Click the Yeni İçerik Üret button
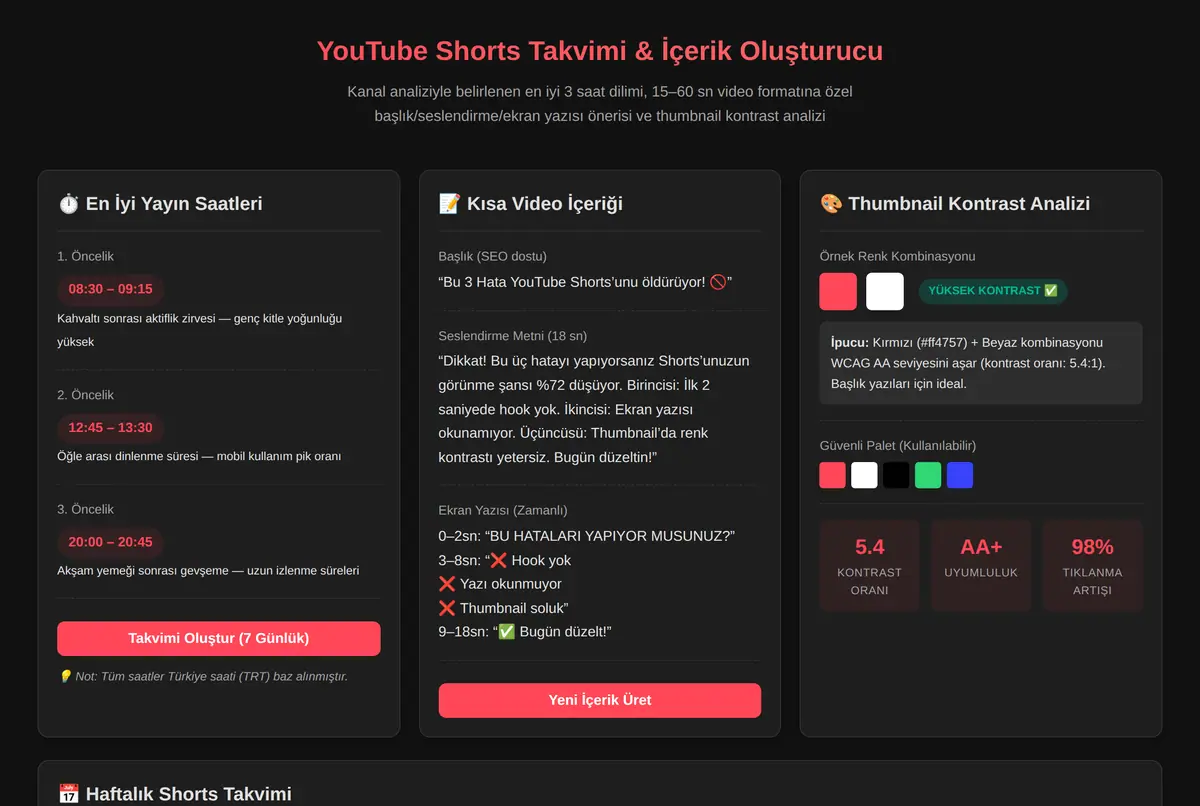 600,700
